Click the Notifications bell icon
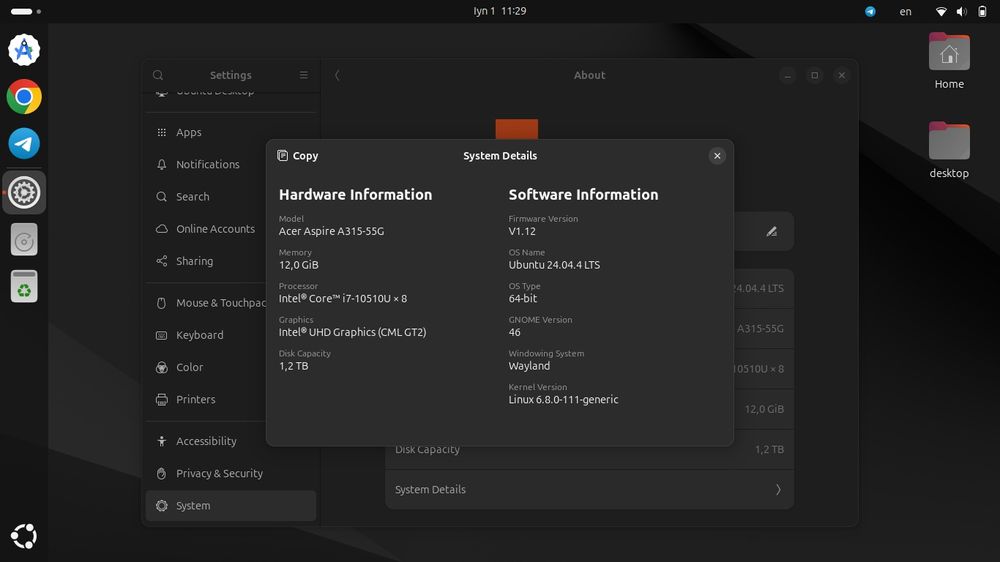The width and height of the screenshot is (1000, 562). click(x=161, y=164)
